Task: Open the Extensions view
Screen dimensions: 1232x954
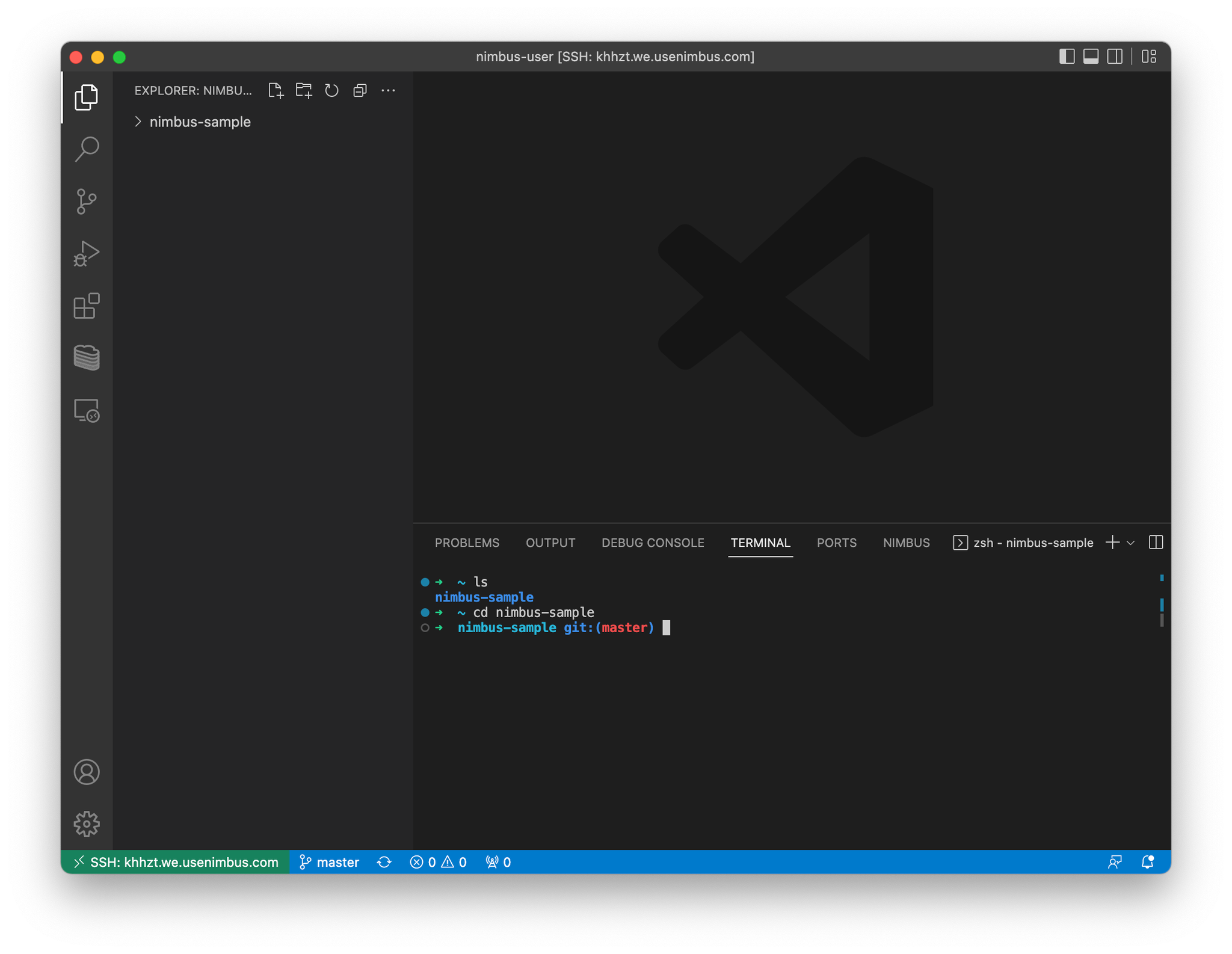Action: tap(87, 306)
